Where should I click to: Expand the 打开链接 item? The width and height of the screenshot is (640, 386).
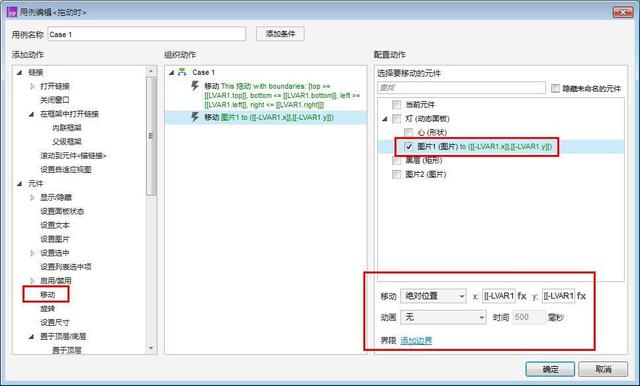click(x=32, y=86)
